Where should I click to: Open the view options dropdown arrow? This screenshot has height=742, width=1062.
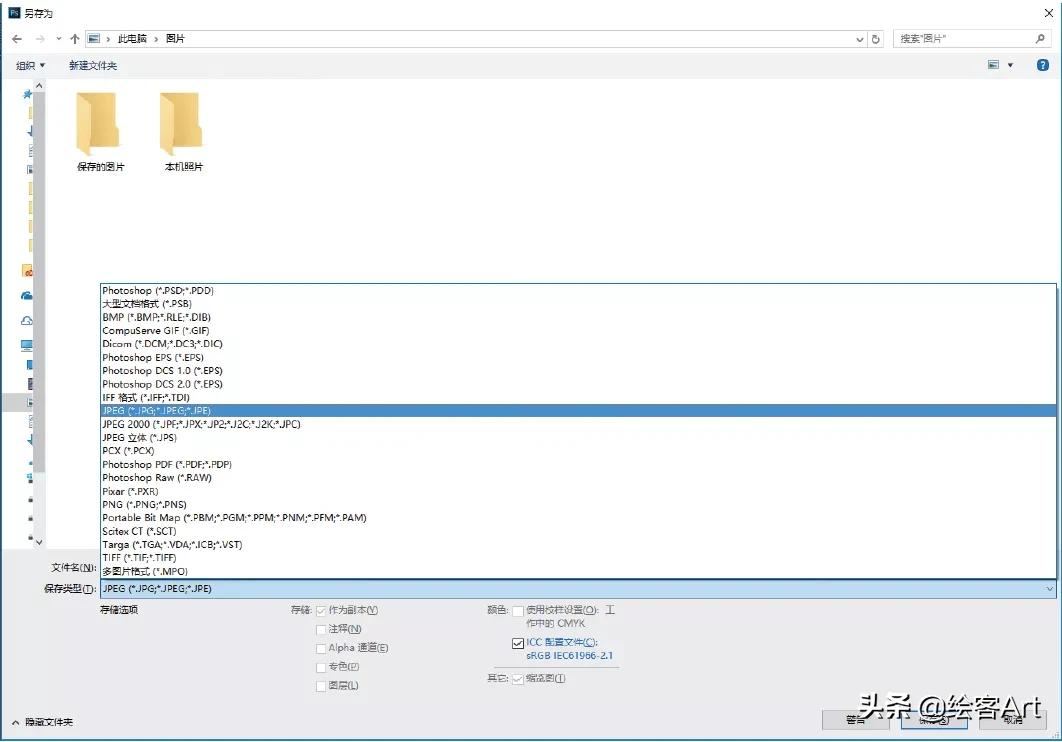(x=1010, y=65)
